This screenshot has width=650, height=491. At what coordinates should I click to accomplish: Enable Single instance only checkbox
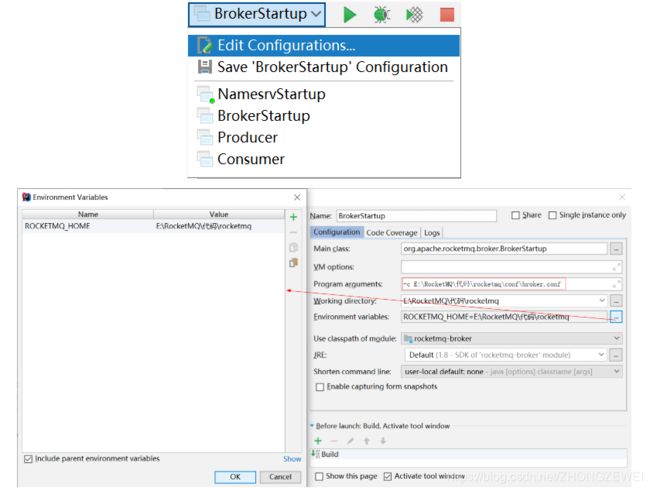point(552,215)
